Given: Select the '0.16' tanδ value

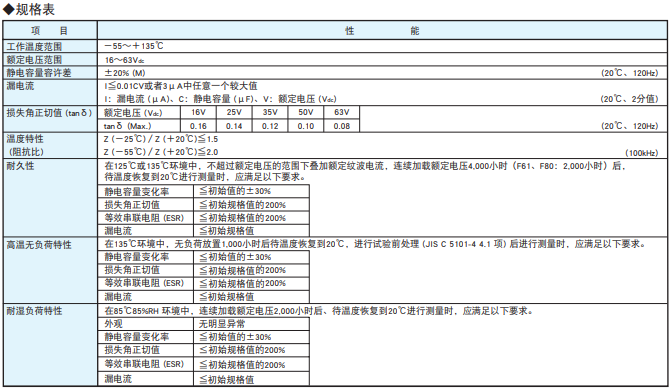Looking at the screenshot, I should click(x=198, y=126).
